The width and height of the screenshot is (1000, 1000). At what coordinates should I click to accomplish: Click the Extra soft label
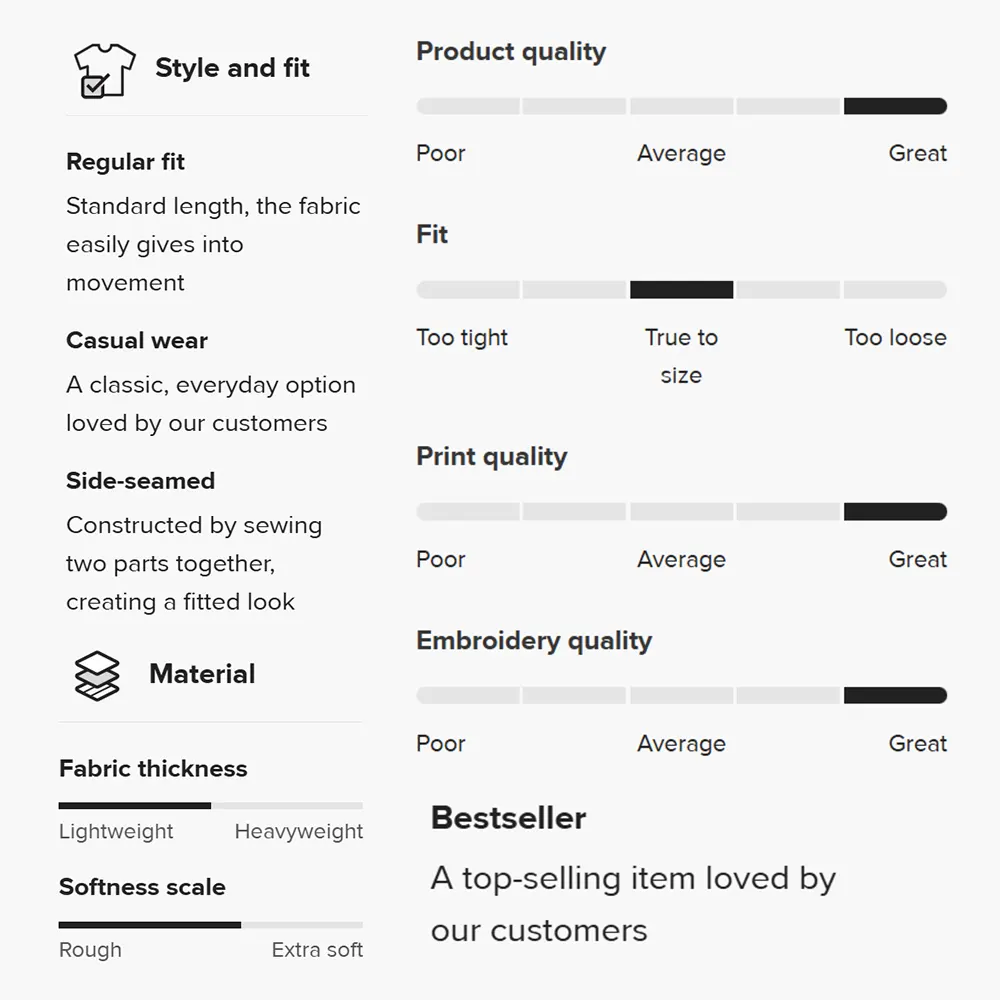click(x=317, y=950)
